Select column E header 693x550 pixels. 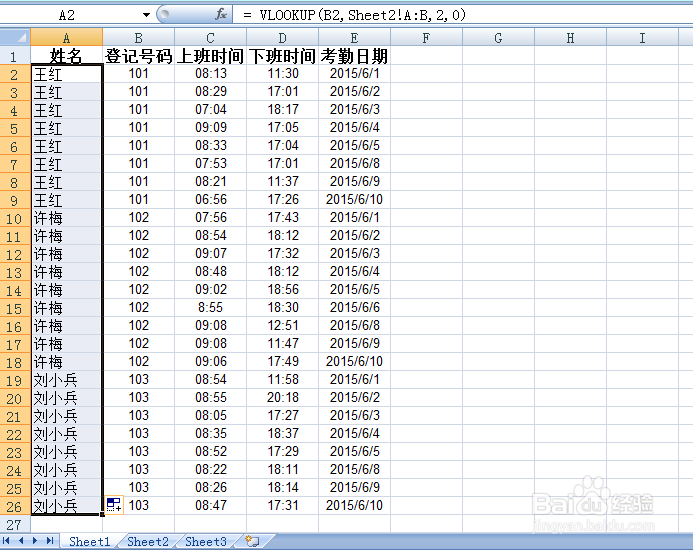pyautogui.click(x=354, y=37)
